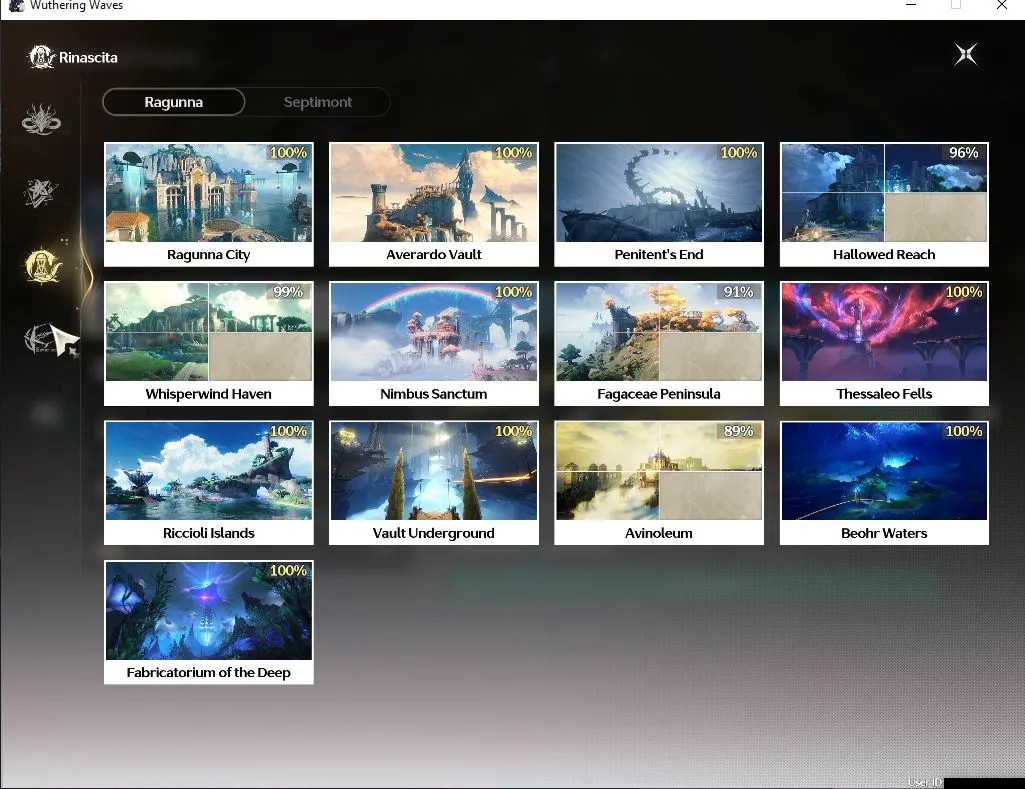Image resolution: width=1025 pixels, height=789 pixels.
Task: Click the Wuthering Waves title bar icon
Action: point(16,6)
